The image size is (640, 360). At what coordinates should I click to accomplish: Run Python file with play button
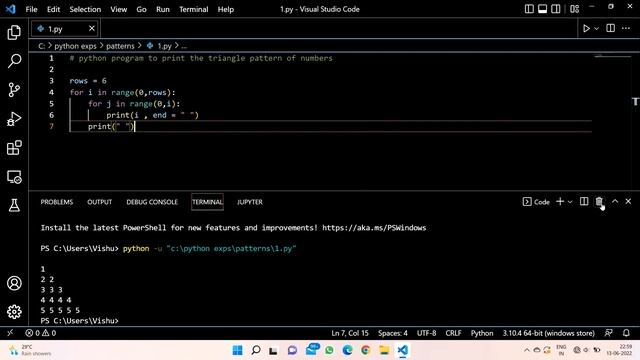(586, 29)
